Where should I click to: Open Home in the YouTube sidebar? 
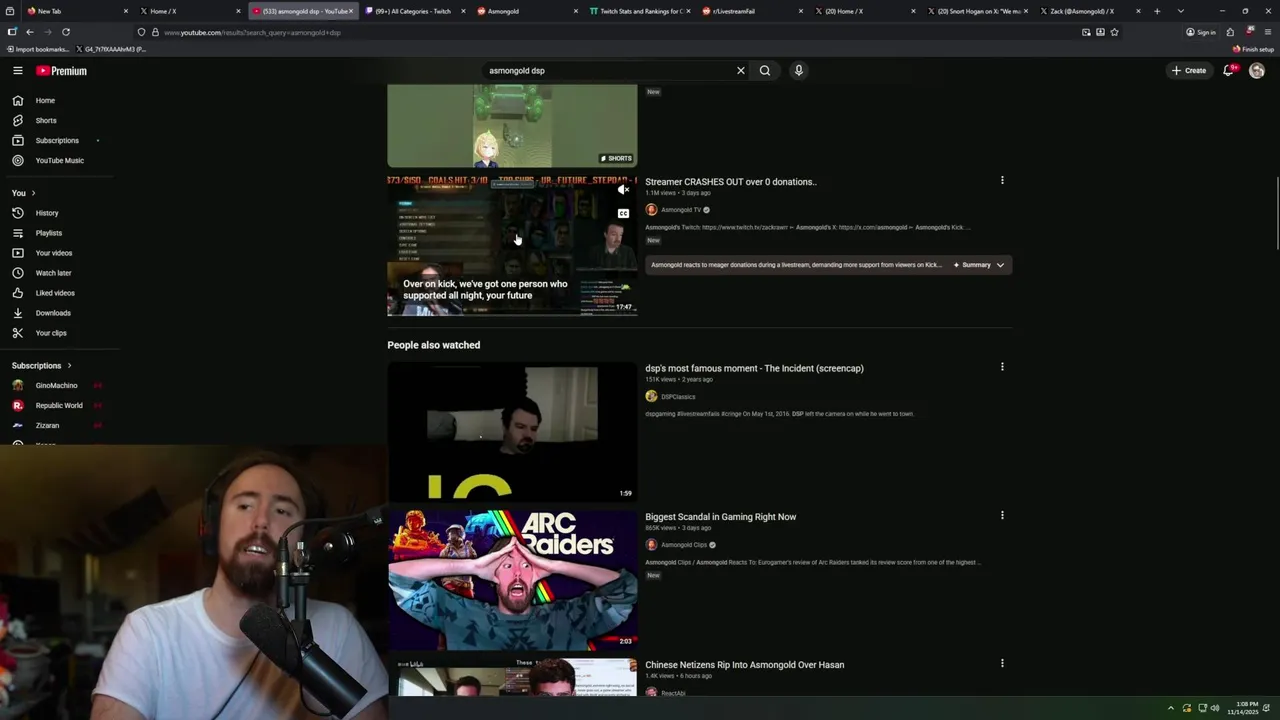pos(45,100)
